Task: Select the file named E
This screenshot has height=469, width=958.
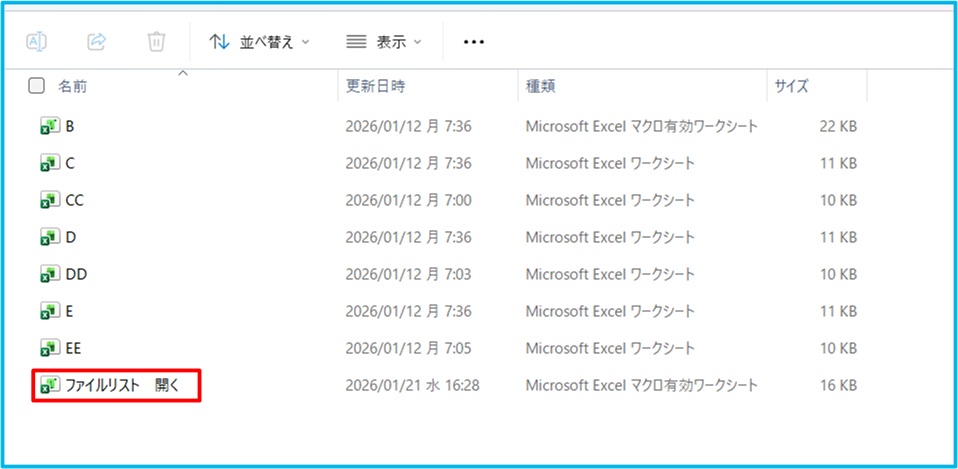Action: click(x=70, y=311)
